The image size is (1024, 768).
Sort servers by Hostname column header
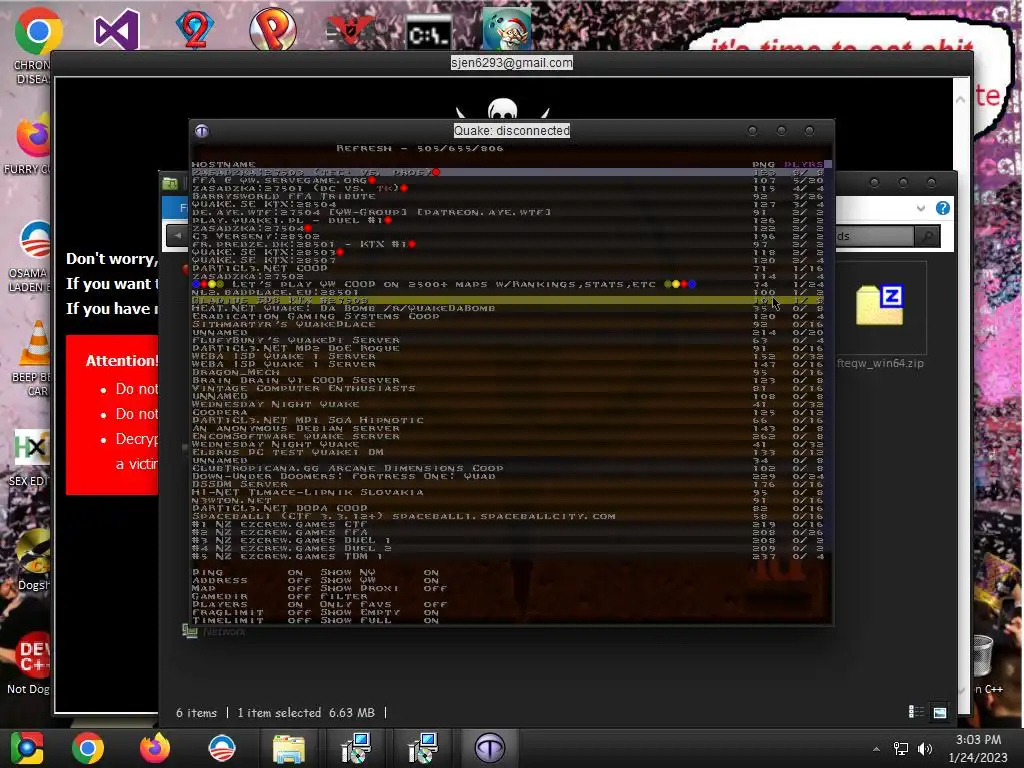tap(223, 165)
